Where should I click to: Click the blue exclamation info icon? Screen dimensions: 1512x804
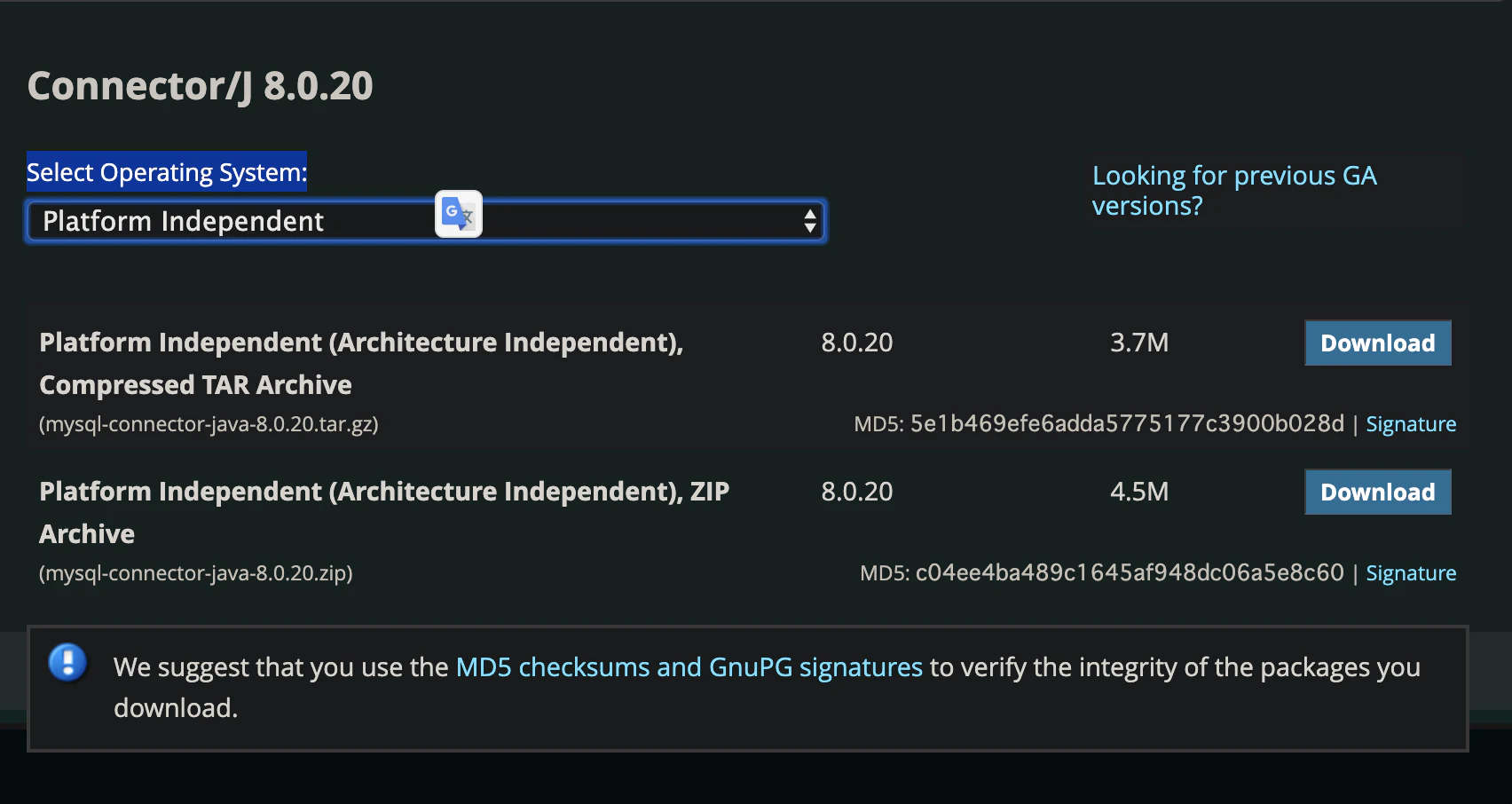pos(67,662)
